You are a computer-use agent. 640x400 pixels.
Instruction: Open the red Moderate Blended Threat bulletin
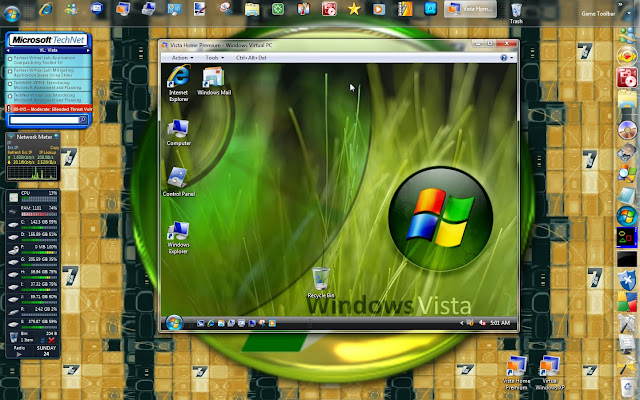pos(49,109)
